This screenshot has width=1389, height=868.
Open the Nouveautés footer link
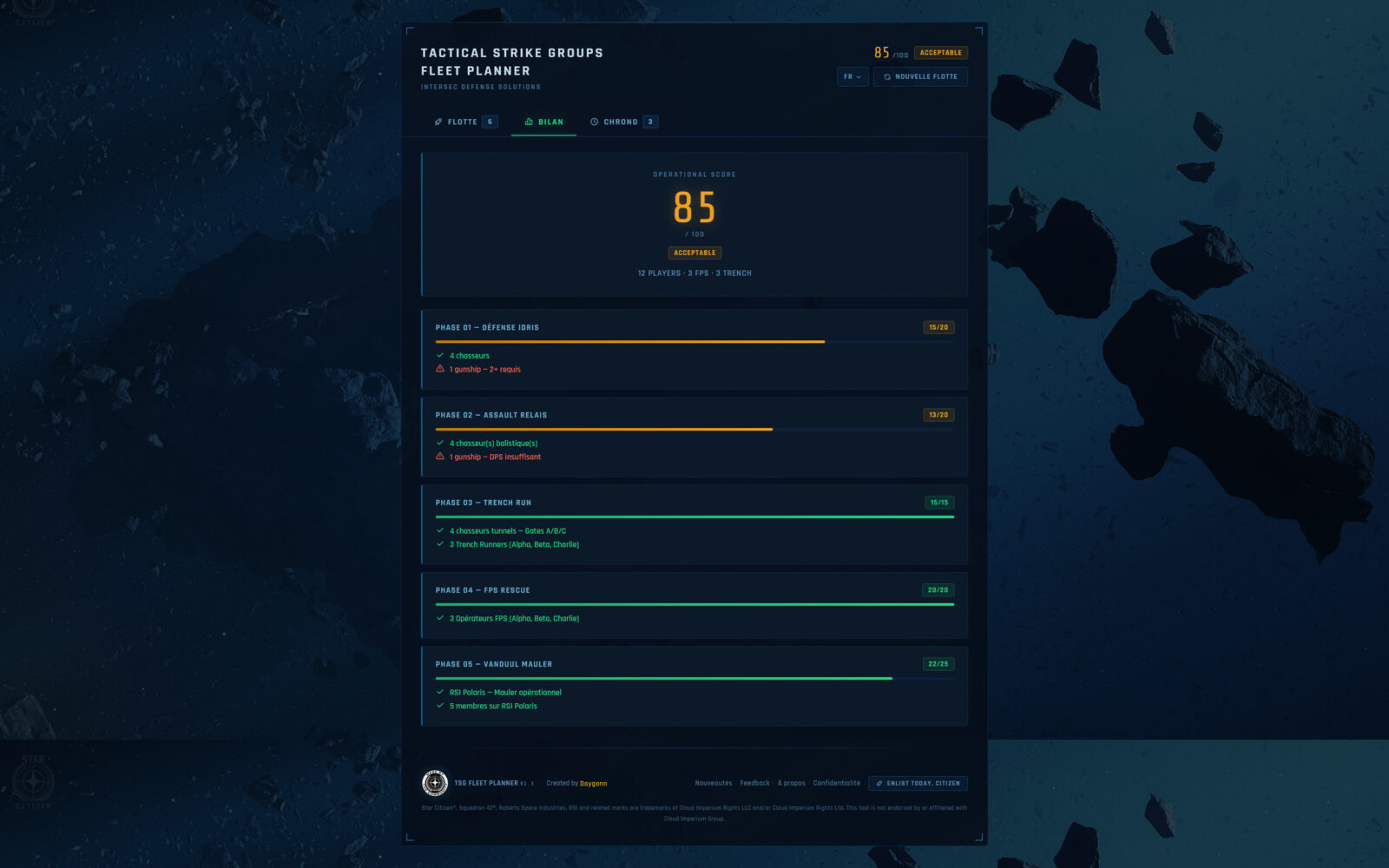[x=714, y=783]
